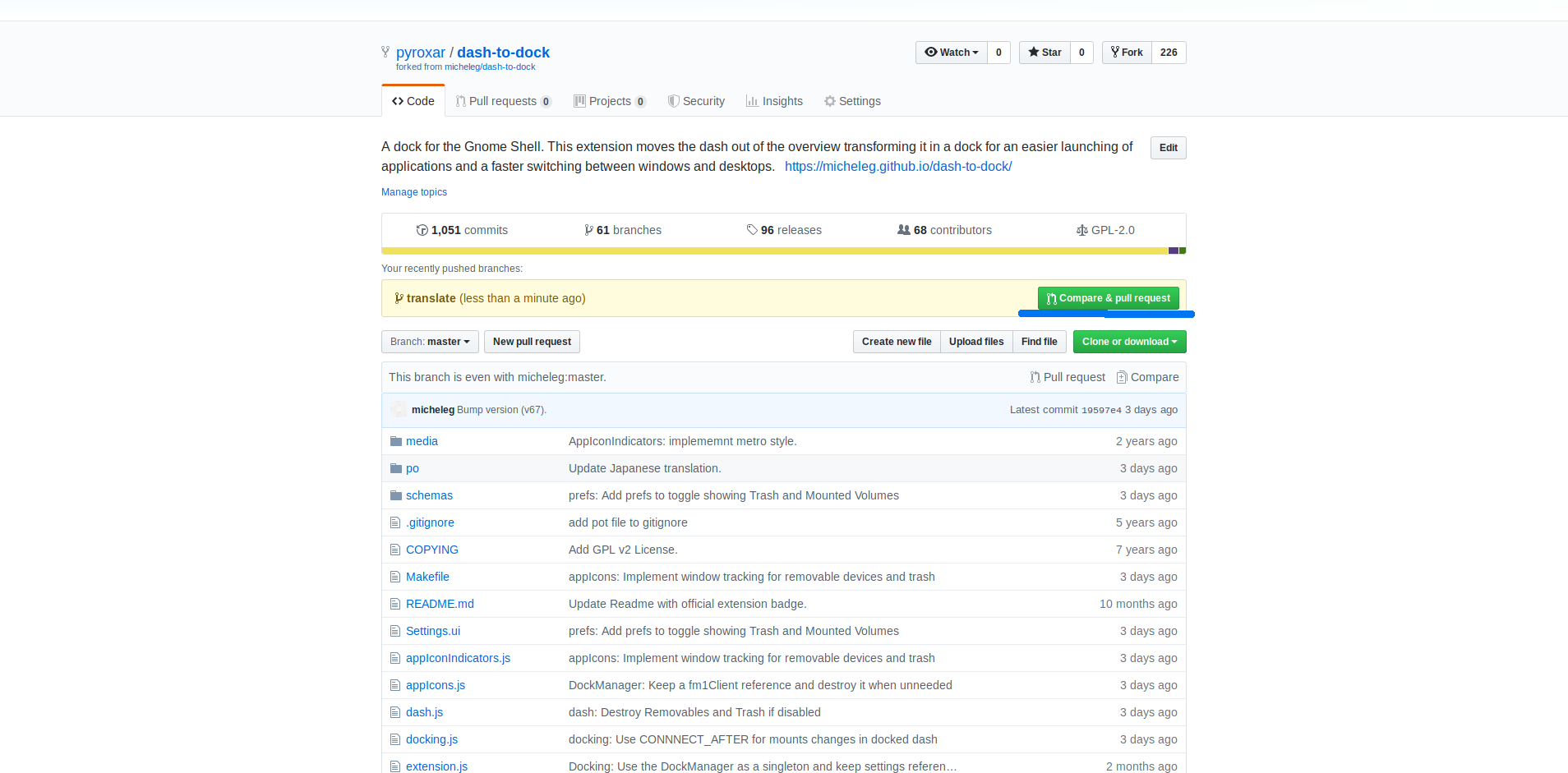Click the branch icon beside translate
Viewport: 1568px width, 773px height.
(x=399, y=298)
